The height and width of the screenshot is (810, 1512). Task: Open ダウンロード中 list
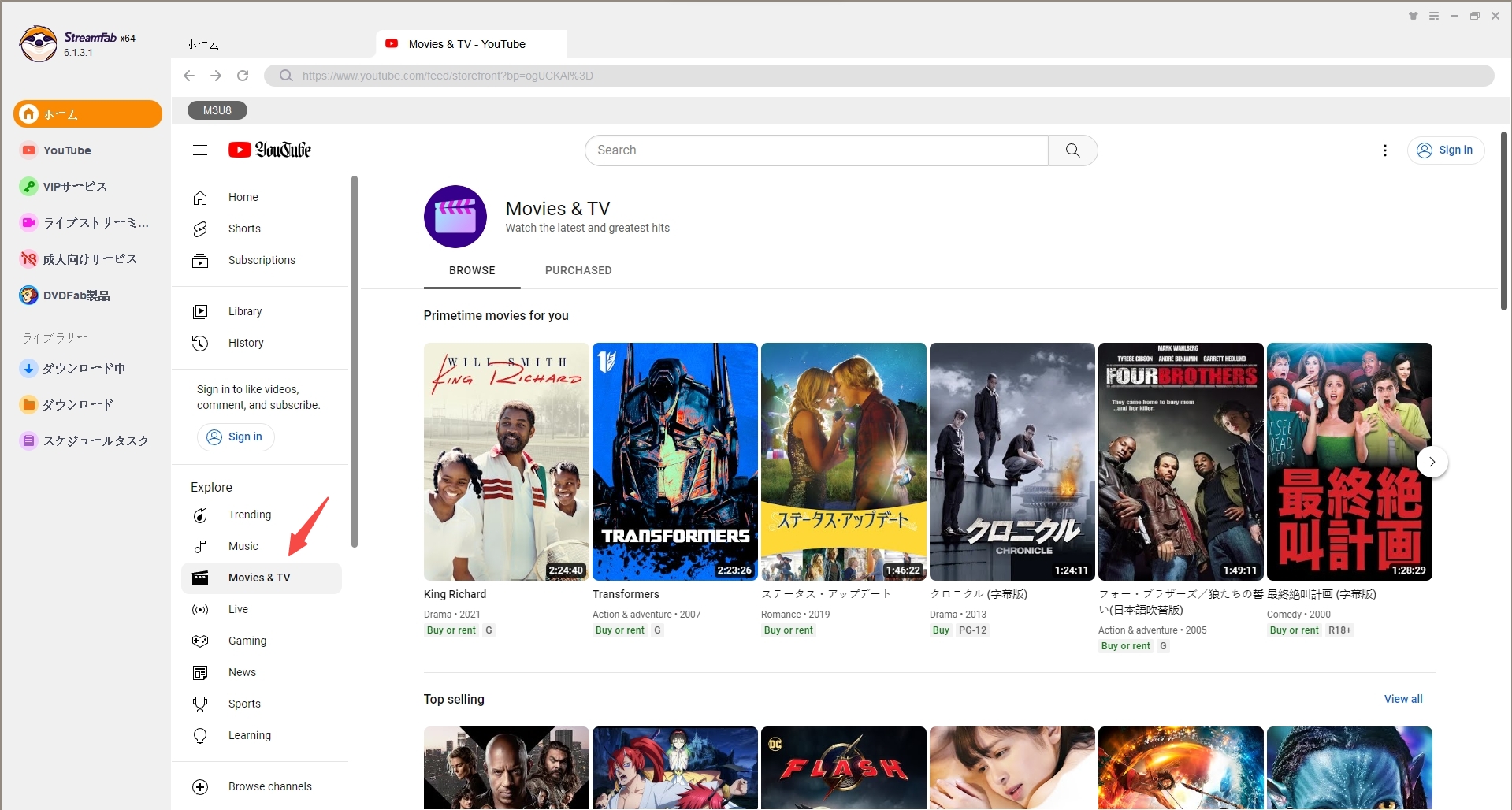tap(87, 368)
